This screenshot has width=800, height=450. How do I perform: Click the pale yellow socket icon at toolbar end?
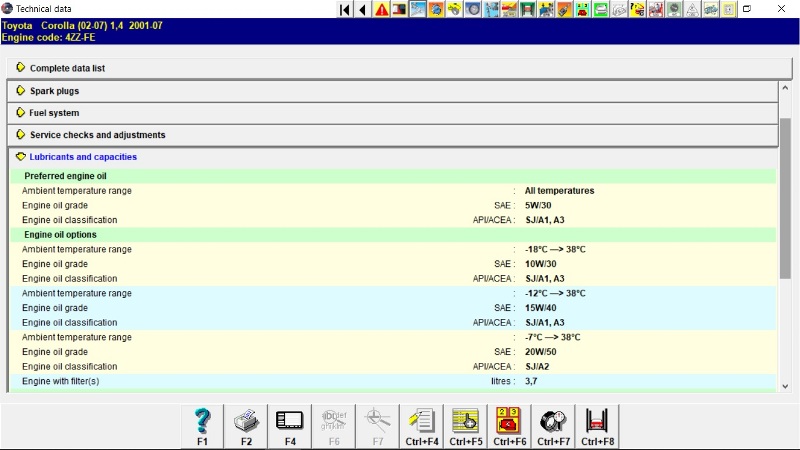coord(729,9)
